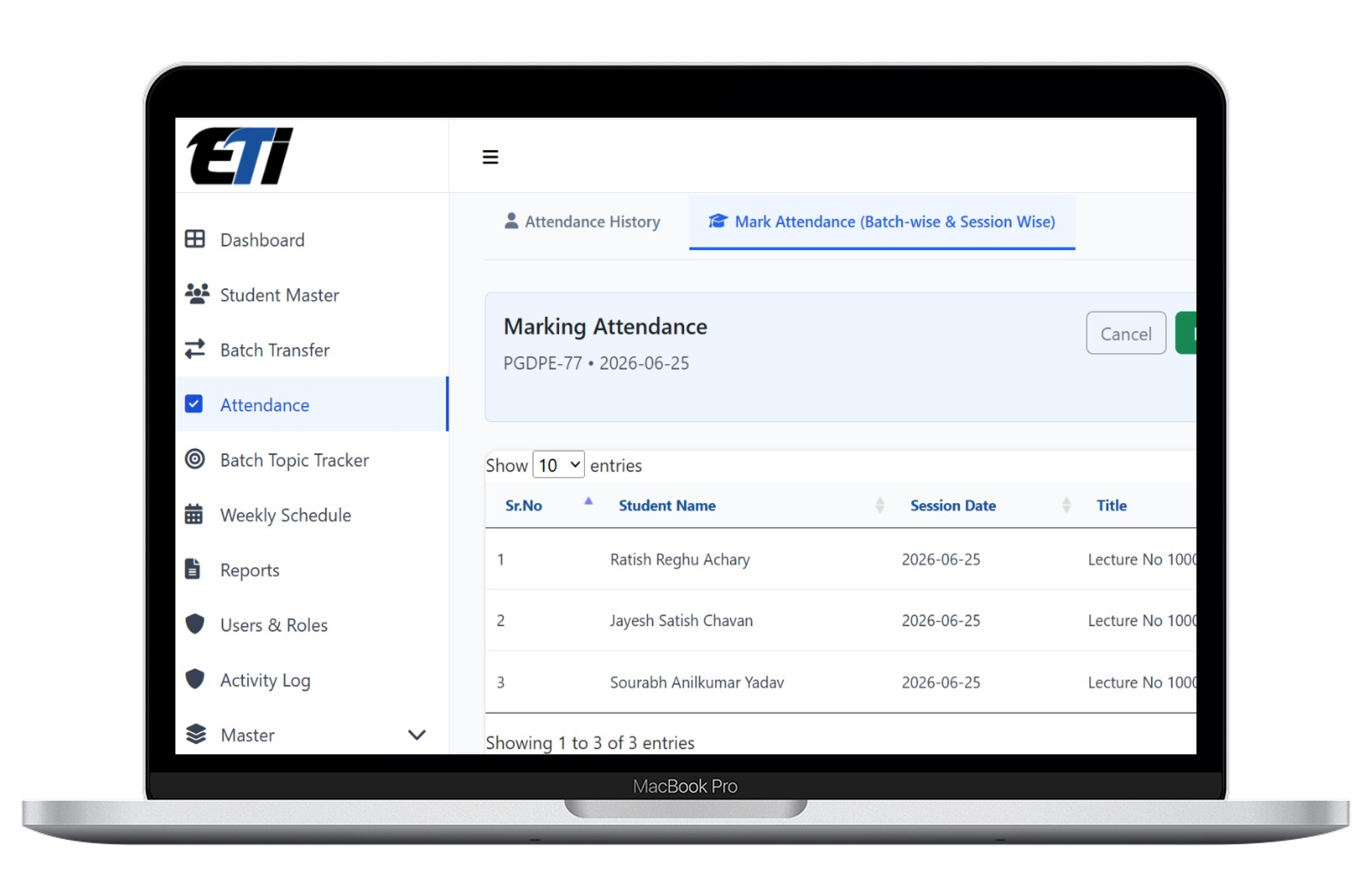Image resolution: width=1372 pixels, height=872 pixels.
Task: Click the Reports document icon
Action: click(192, 569)
